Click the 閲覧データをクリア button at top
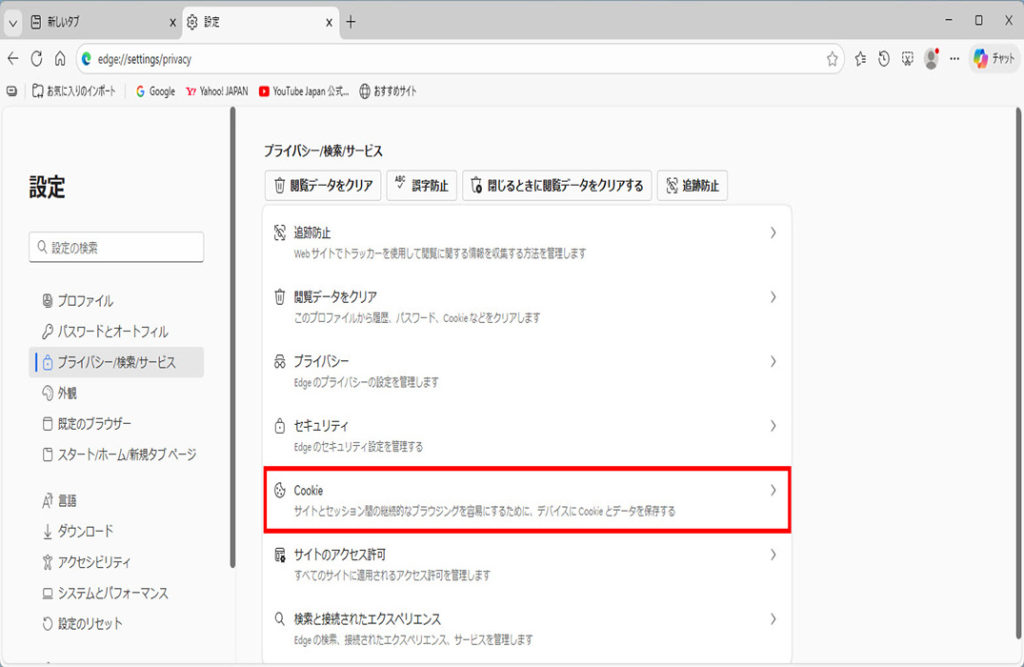Screen dimensions: 1024x667 tap(322, 185)
